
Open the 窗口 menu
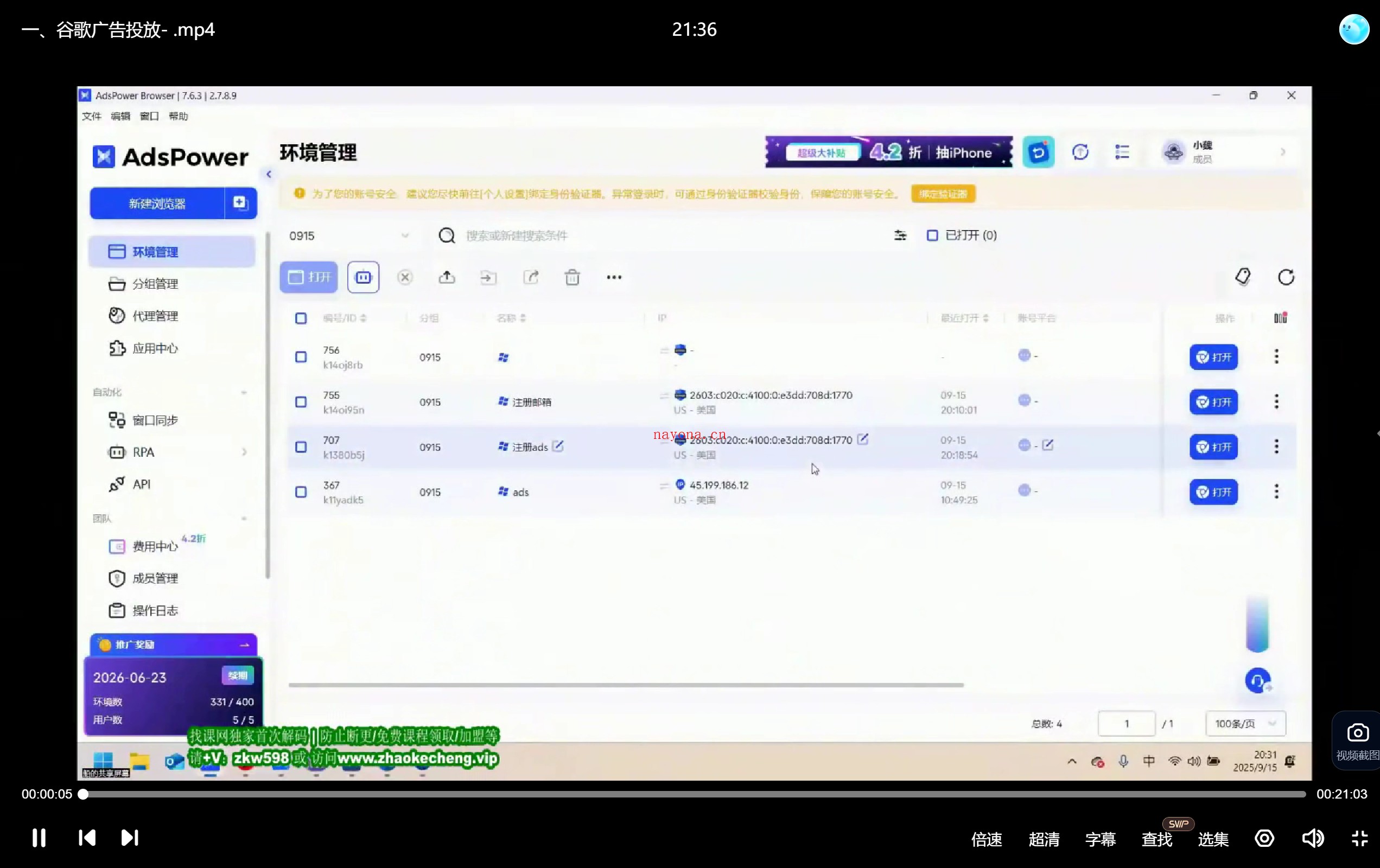tap(149, 116)
